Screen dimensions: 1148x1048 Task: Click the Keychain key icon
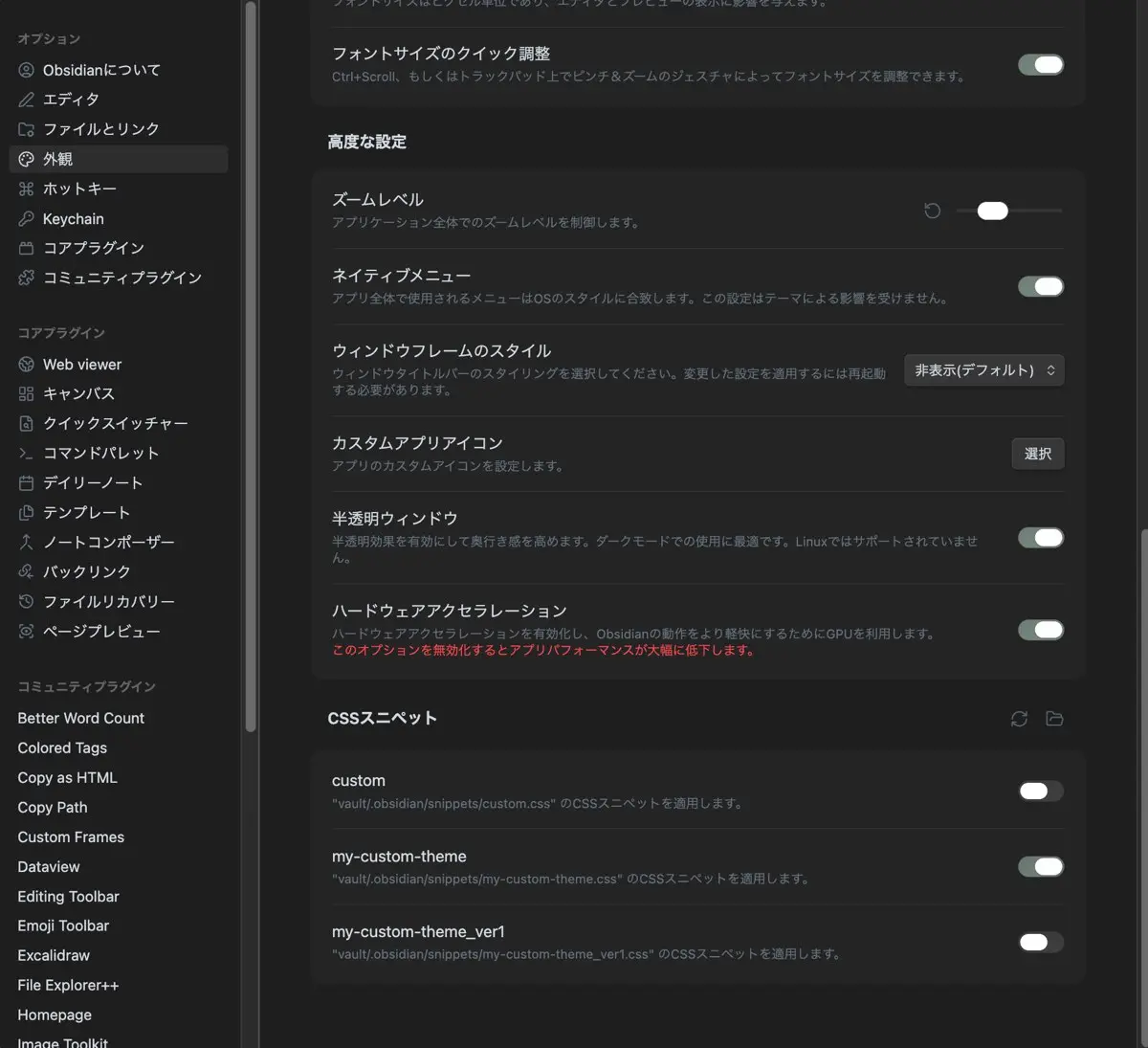point(26,218)
